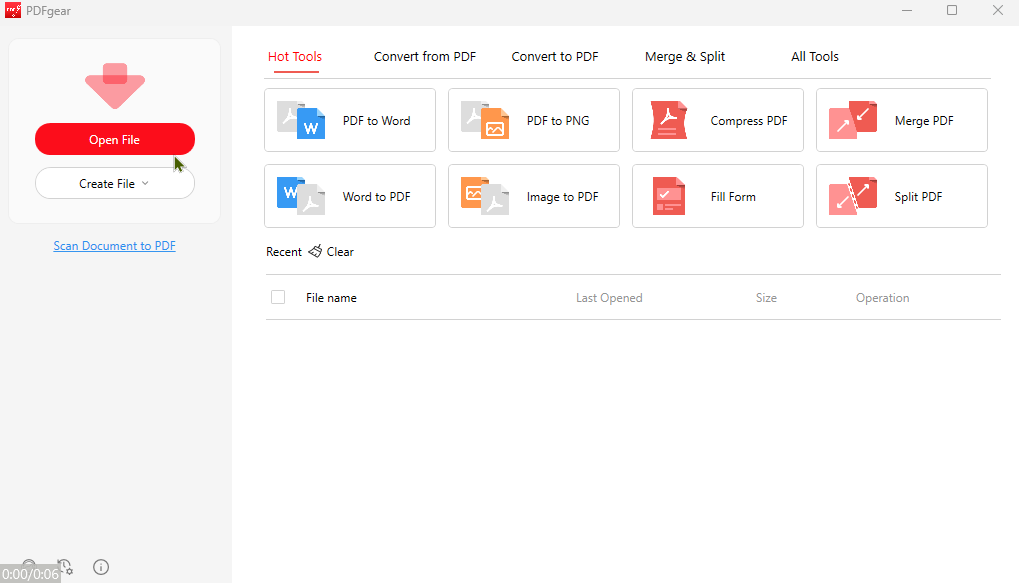Launch the Fill Form tool
Viewport: 1019px width, 583px height.
click(717, 196)
